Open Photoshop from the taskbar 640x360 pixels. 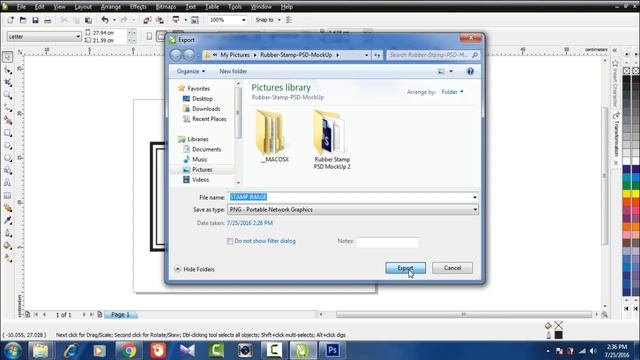[x=332, y=350]
